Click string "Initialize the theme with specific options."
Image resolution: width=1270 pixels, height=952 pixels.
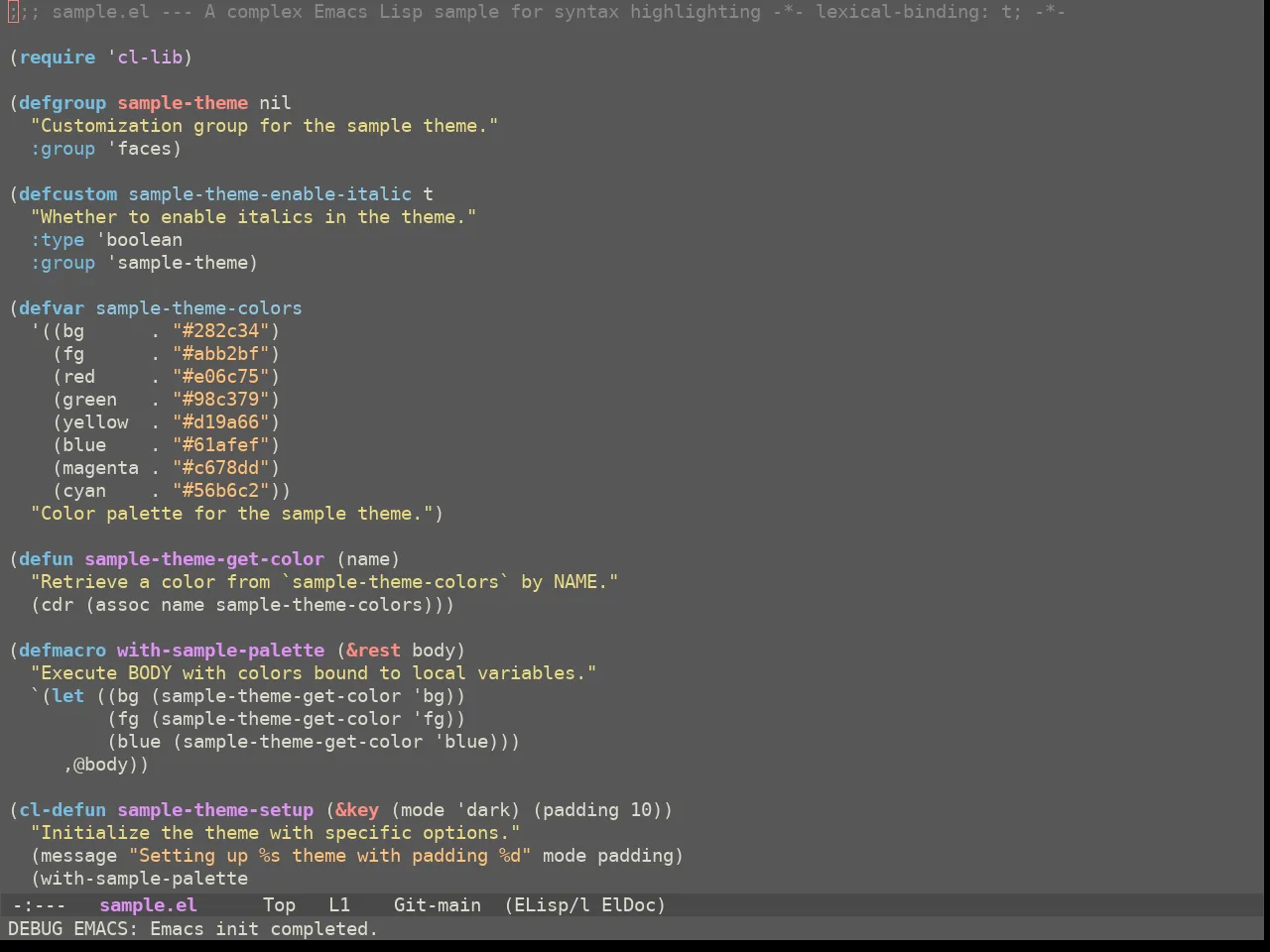pos(275,832)
